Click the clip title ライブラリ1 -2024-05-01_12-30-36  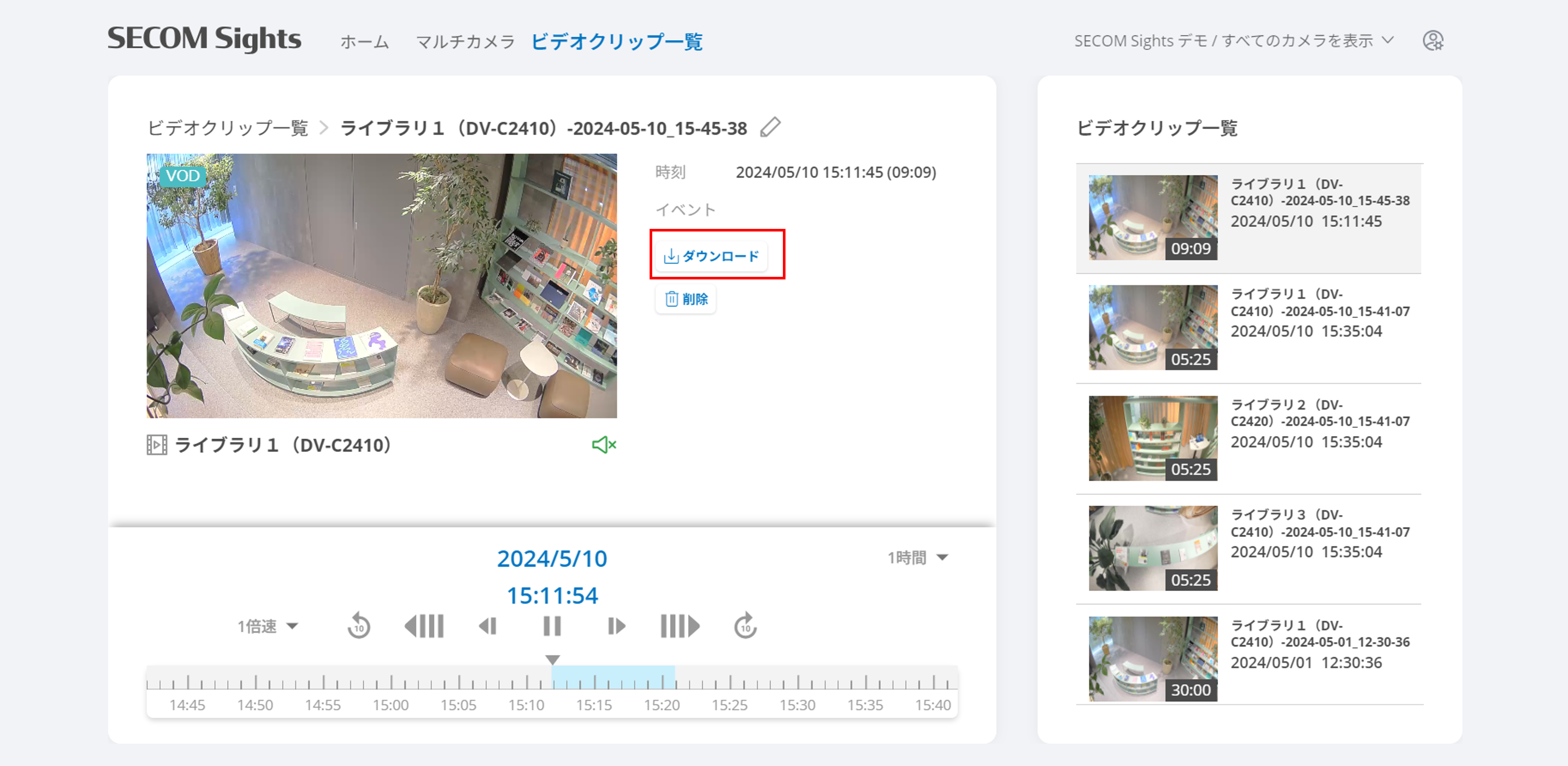click(1320, 633)
